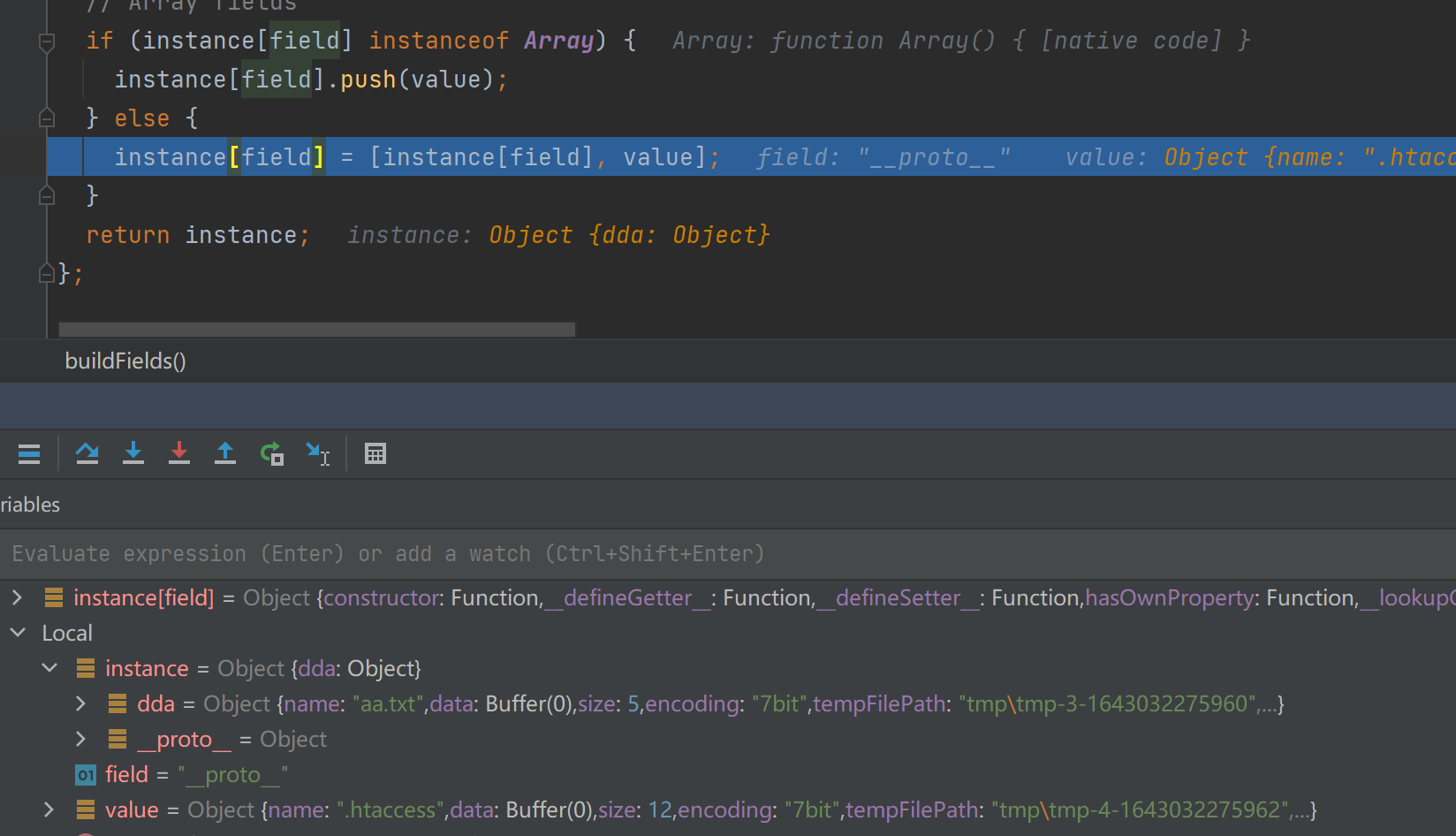The height and width of the screenshot is (836, 1456).
Task: Click the Force Step Into red arrow icon
Action: point(179,454)
